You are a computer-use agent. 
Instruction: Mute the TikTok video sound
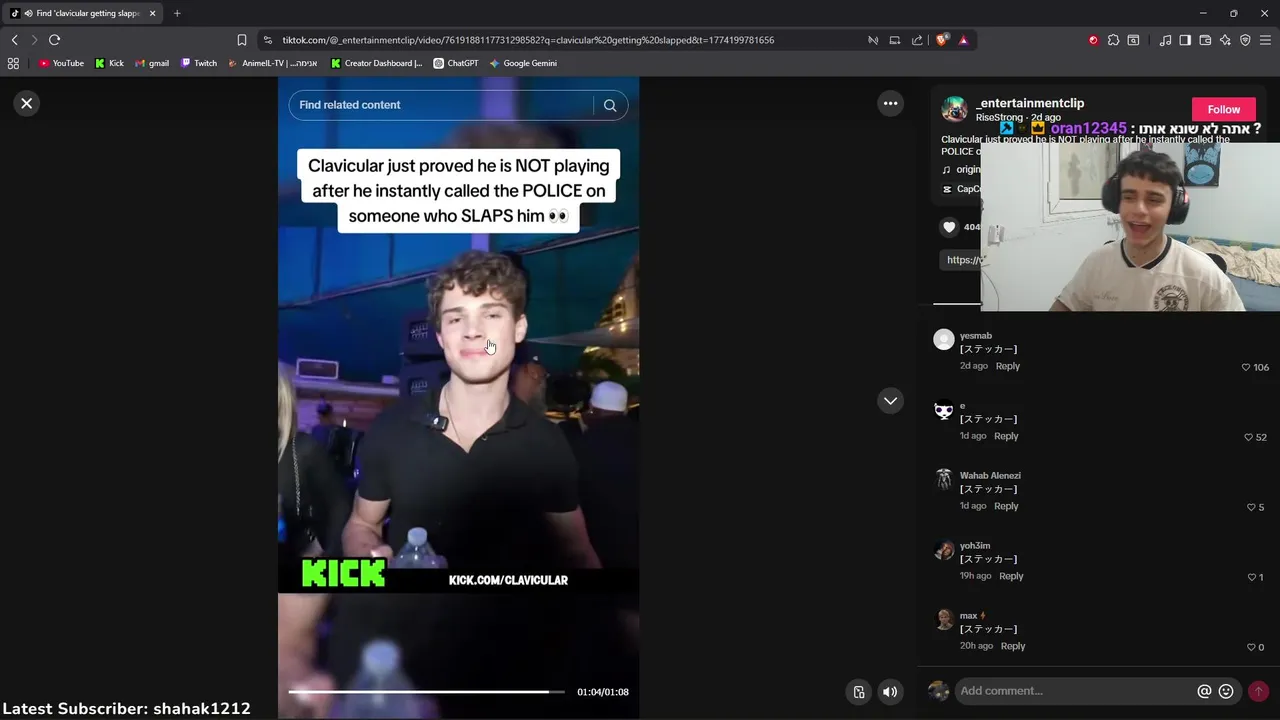pos(890,692)
